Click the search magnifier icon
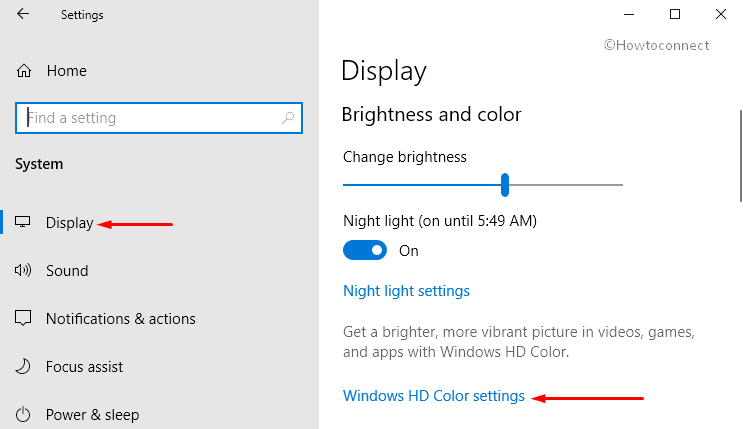 click(x=288, y=118)
